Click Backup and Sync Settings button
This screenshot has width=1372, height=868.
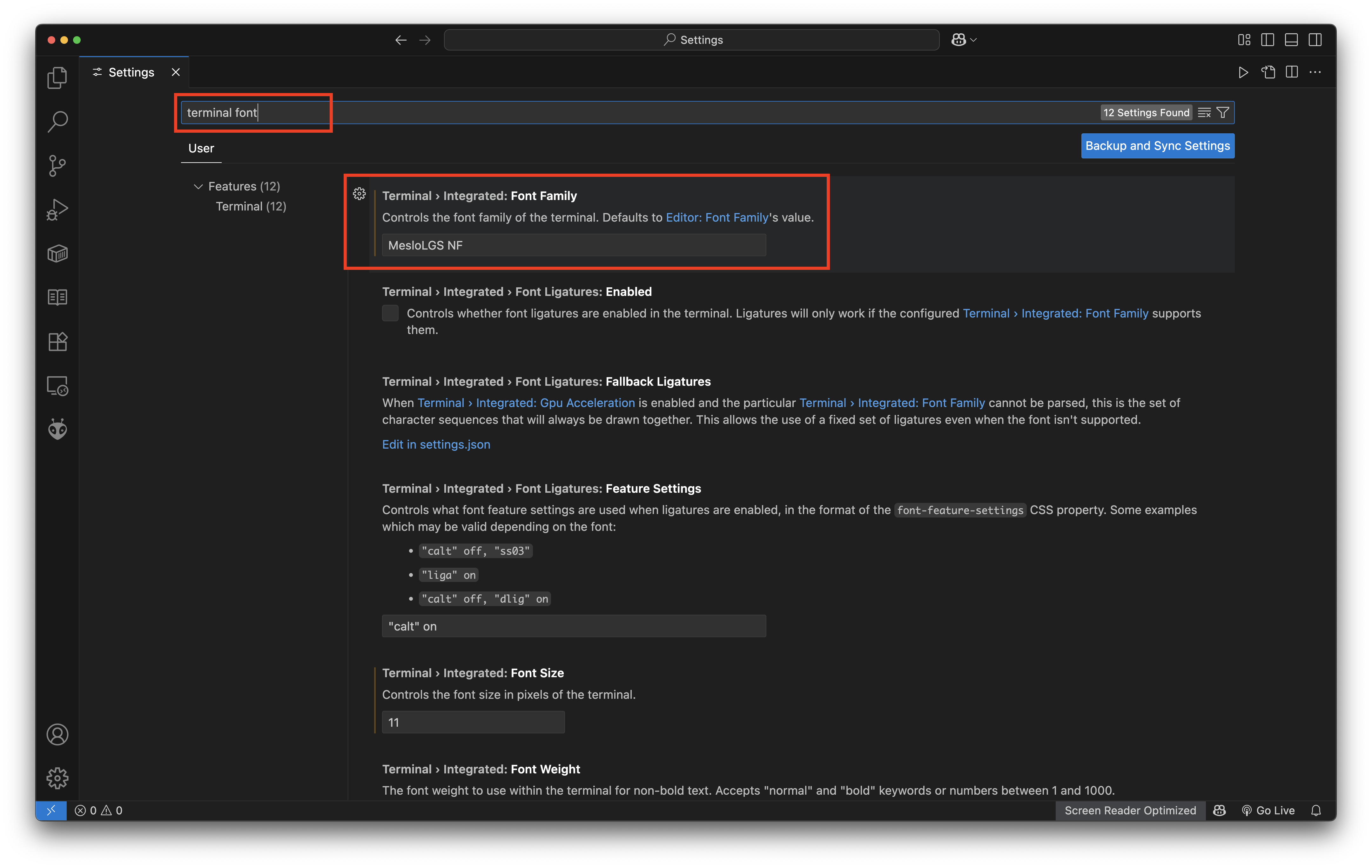coord(1158,146)
